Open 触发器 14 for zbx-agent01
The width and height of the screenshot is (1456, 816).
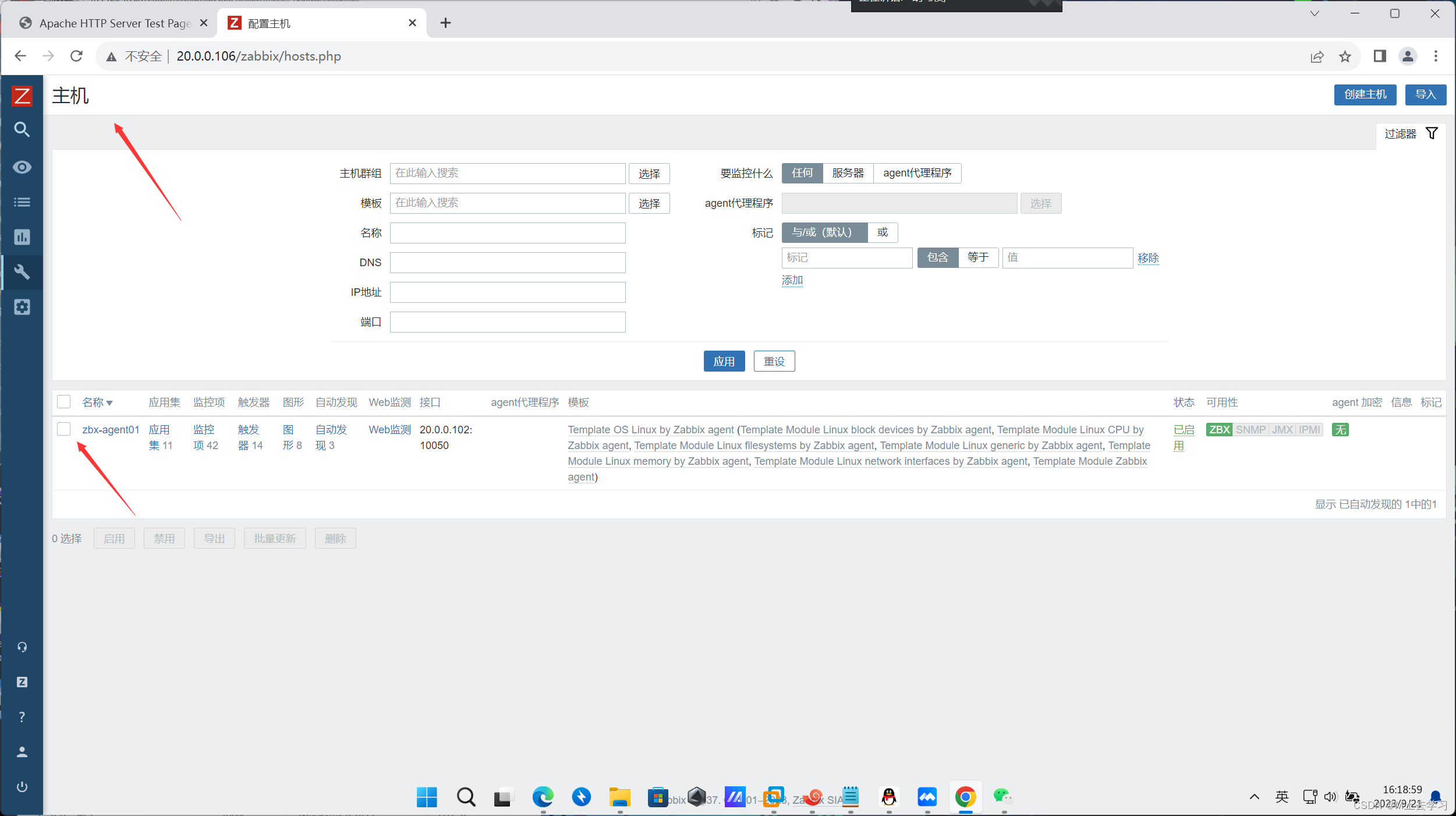pos(250,437)
